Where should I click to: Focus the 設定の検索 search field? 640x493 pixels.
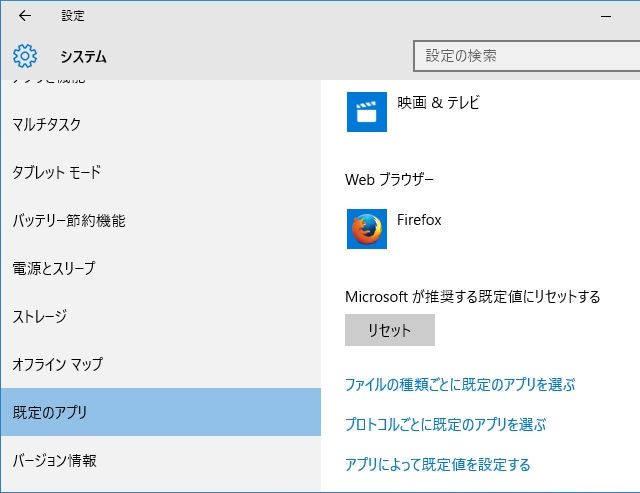[527, 56]
